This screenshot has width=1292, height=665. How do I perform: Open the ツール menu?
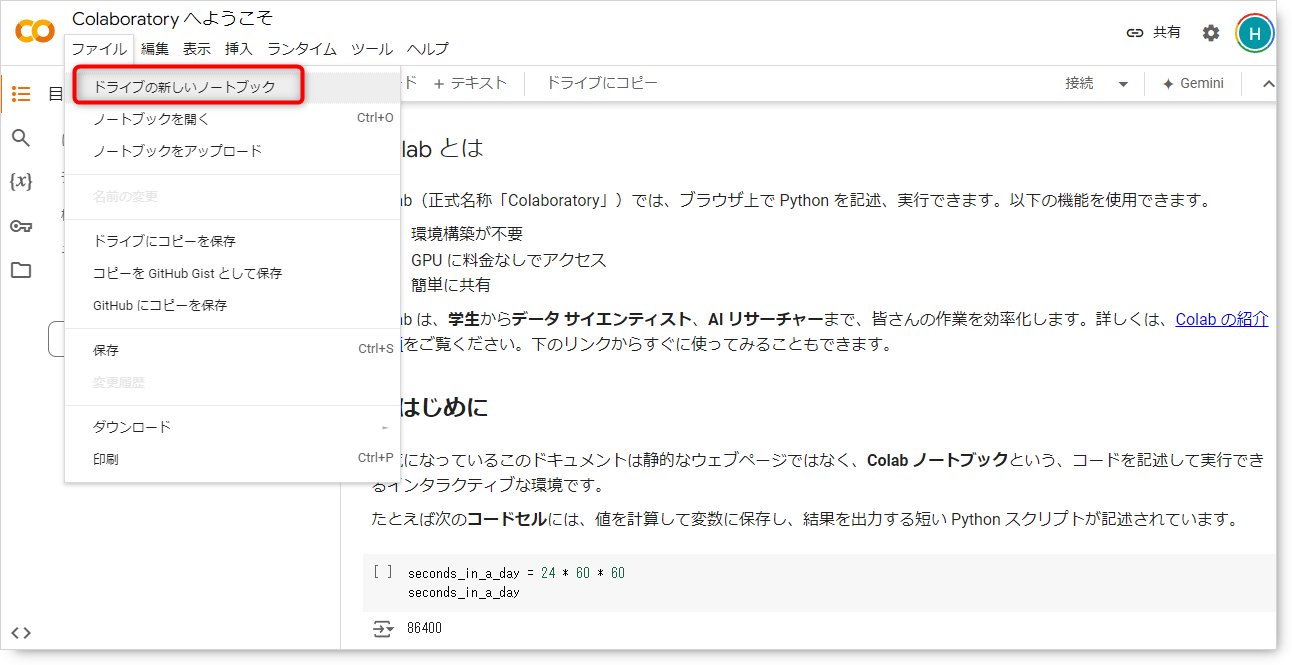[372, 49]
